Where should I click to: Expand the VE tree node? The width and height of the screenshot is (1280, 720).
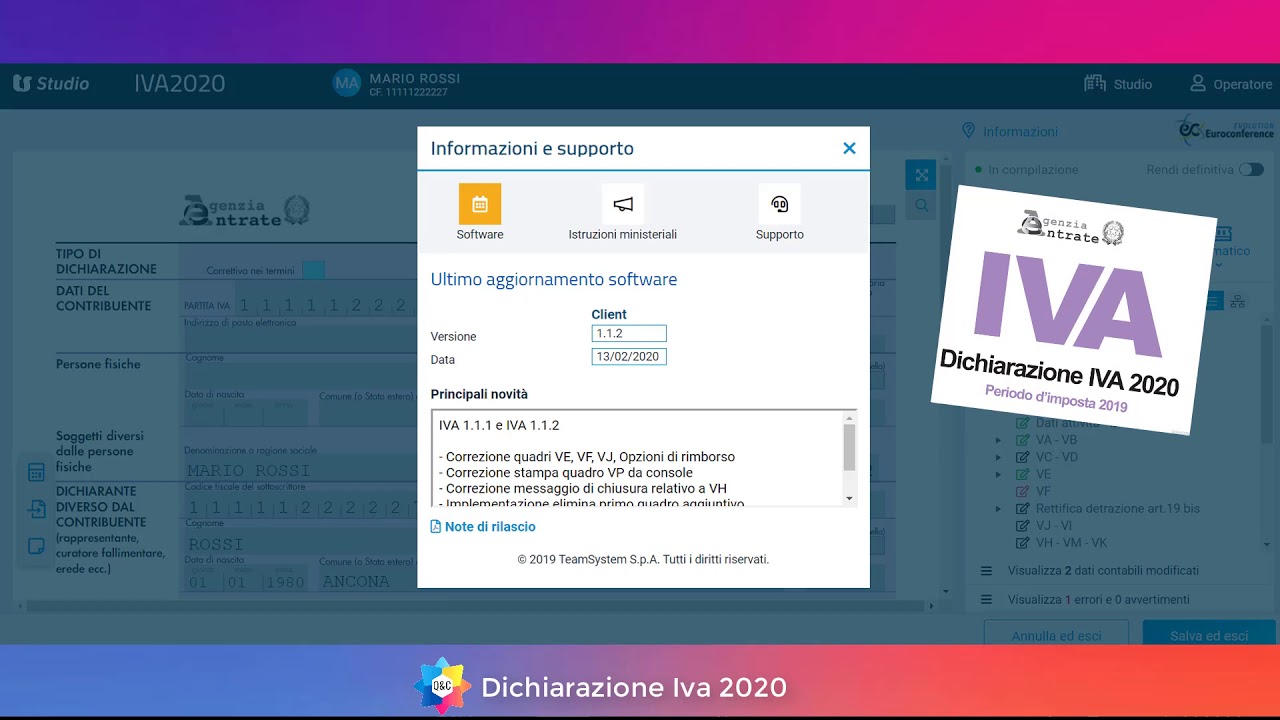[x=998, y=474]
